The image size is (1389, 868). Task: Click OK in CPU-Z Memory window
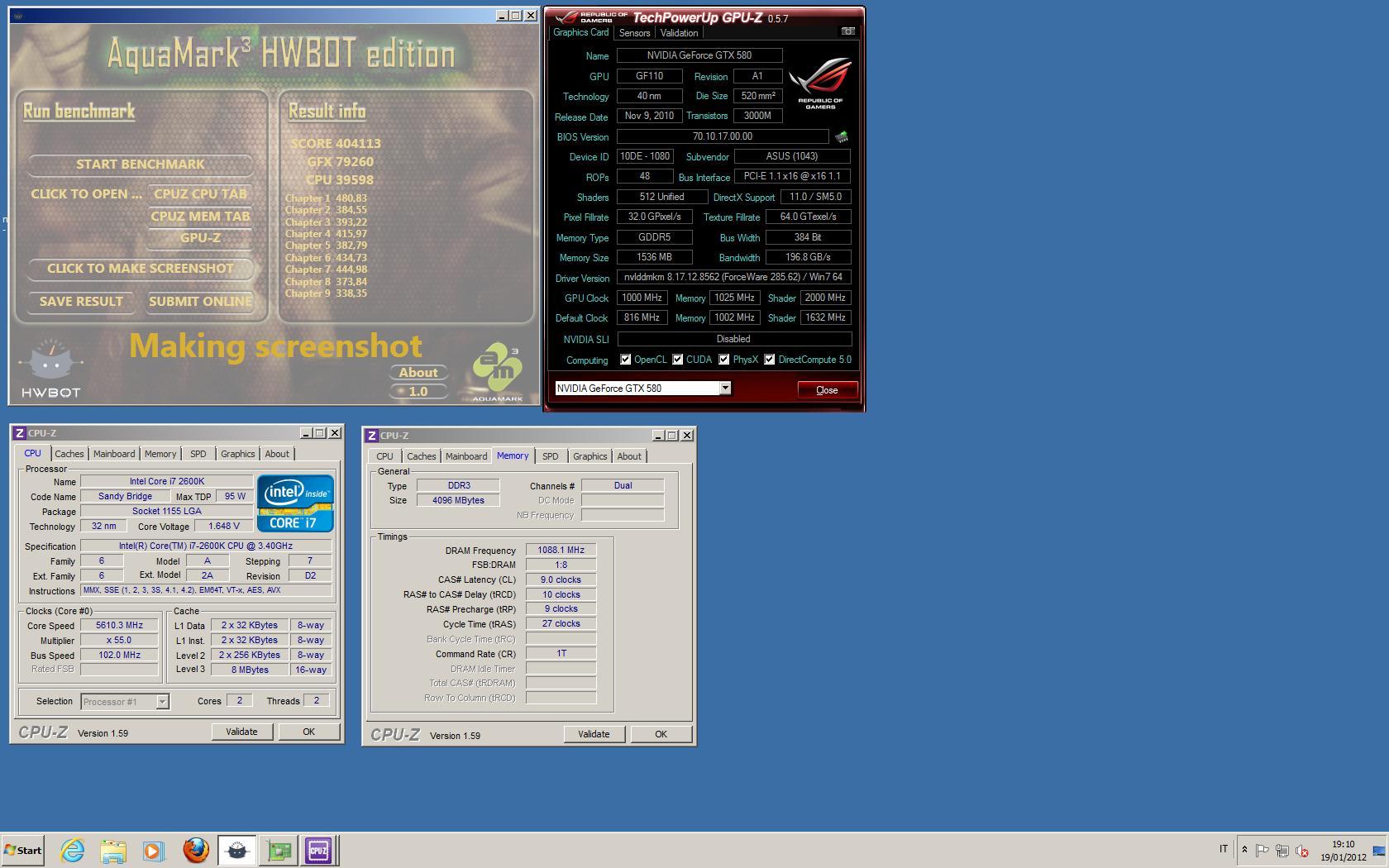[x=661, y=734]
